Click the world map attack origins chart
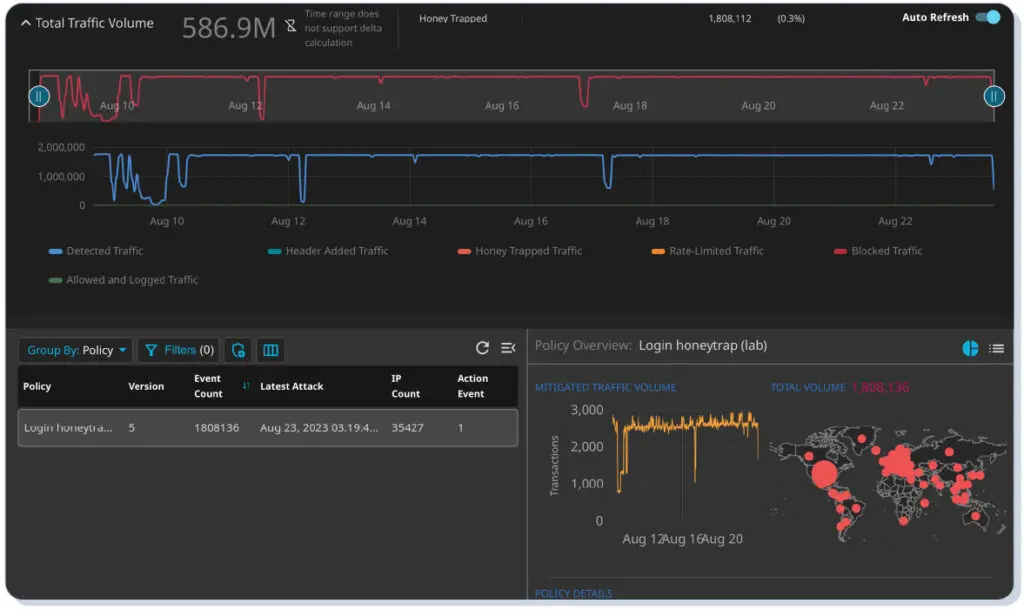Screen dimensions: 1024x610 pyautogui.click(x=888, y=483)
